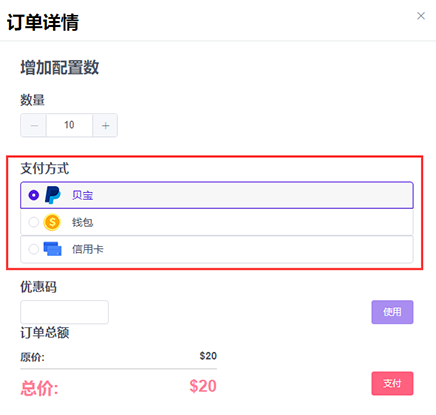
Task: Choose the 信用卡 payment option label
Action: (x=88, y=249)
